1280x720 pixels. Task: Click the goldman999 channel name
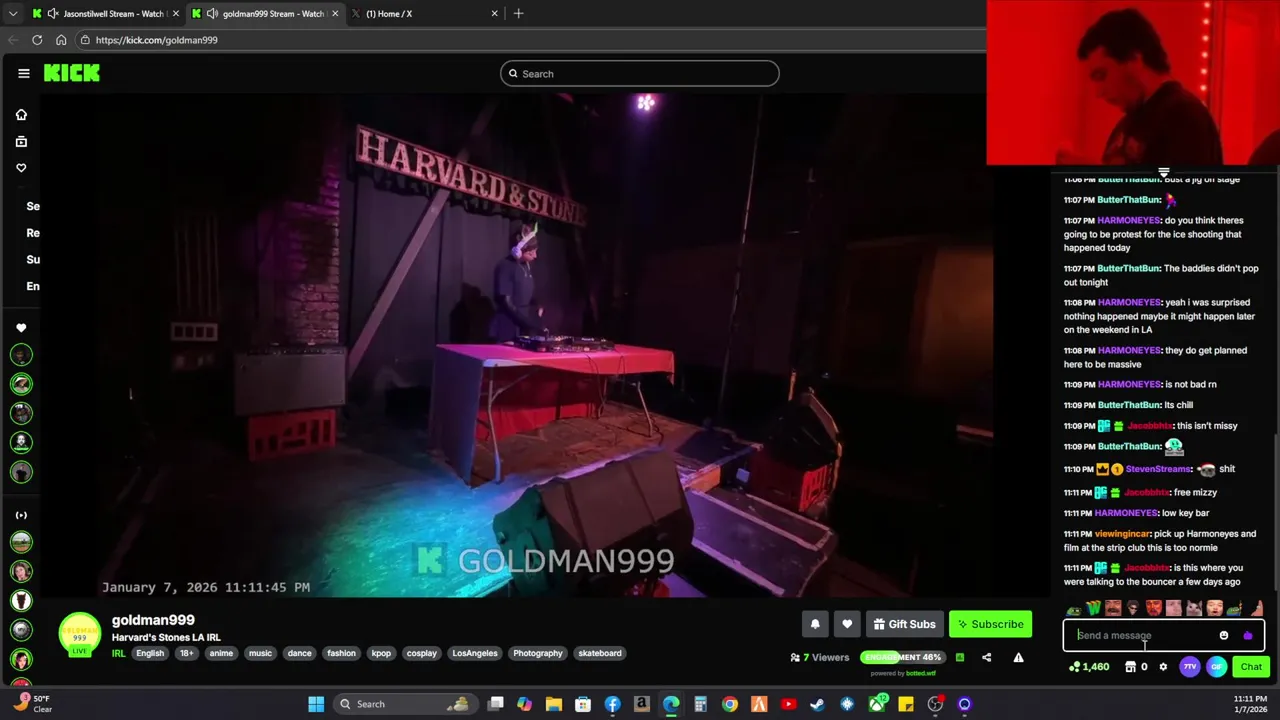click(153, 620)
